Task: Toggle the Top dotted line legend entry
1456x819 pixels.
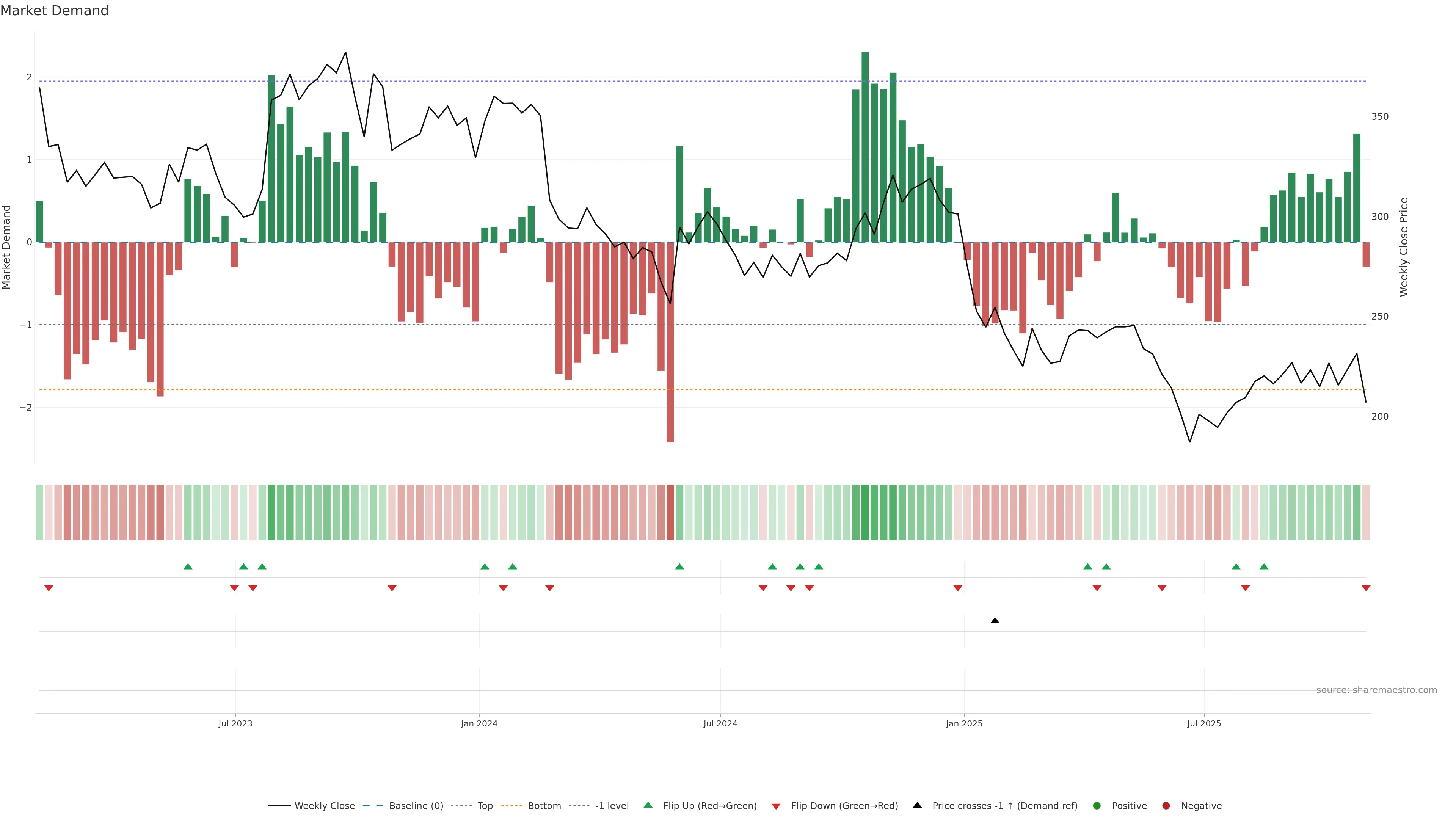Action: [485, 805]
